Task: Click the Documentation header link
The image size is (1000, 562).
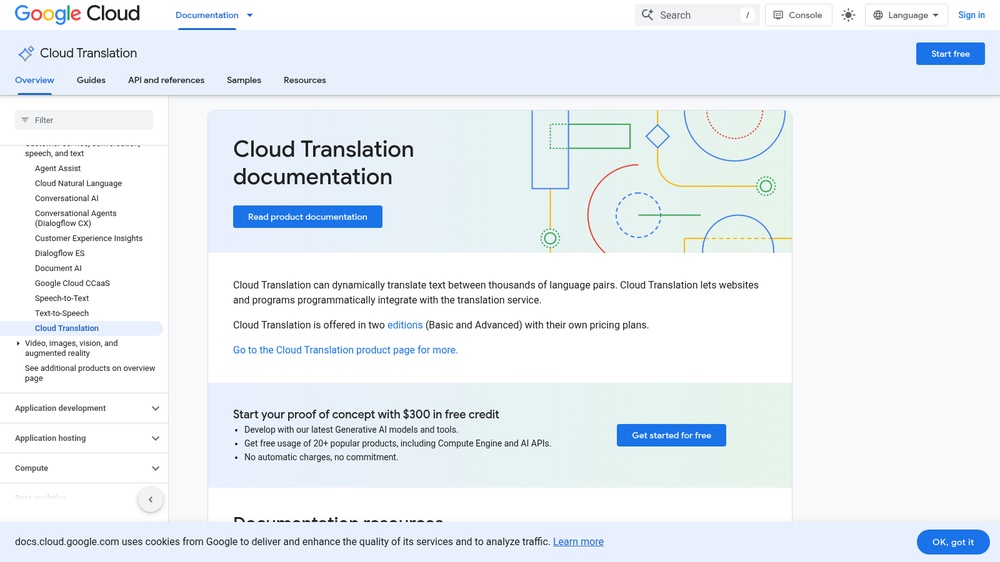Action: click(x=207, y=15)
